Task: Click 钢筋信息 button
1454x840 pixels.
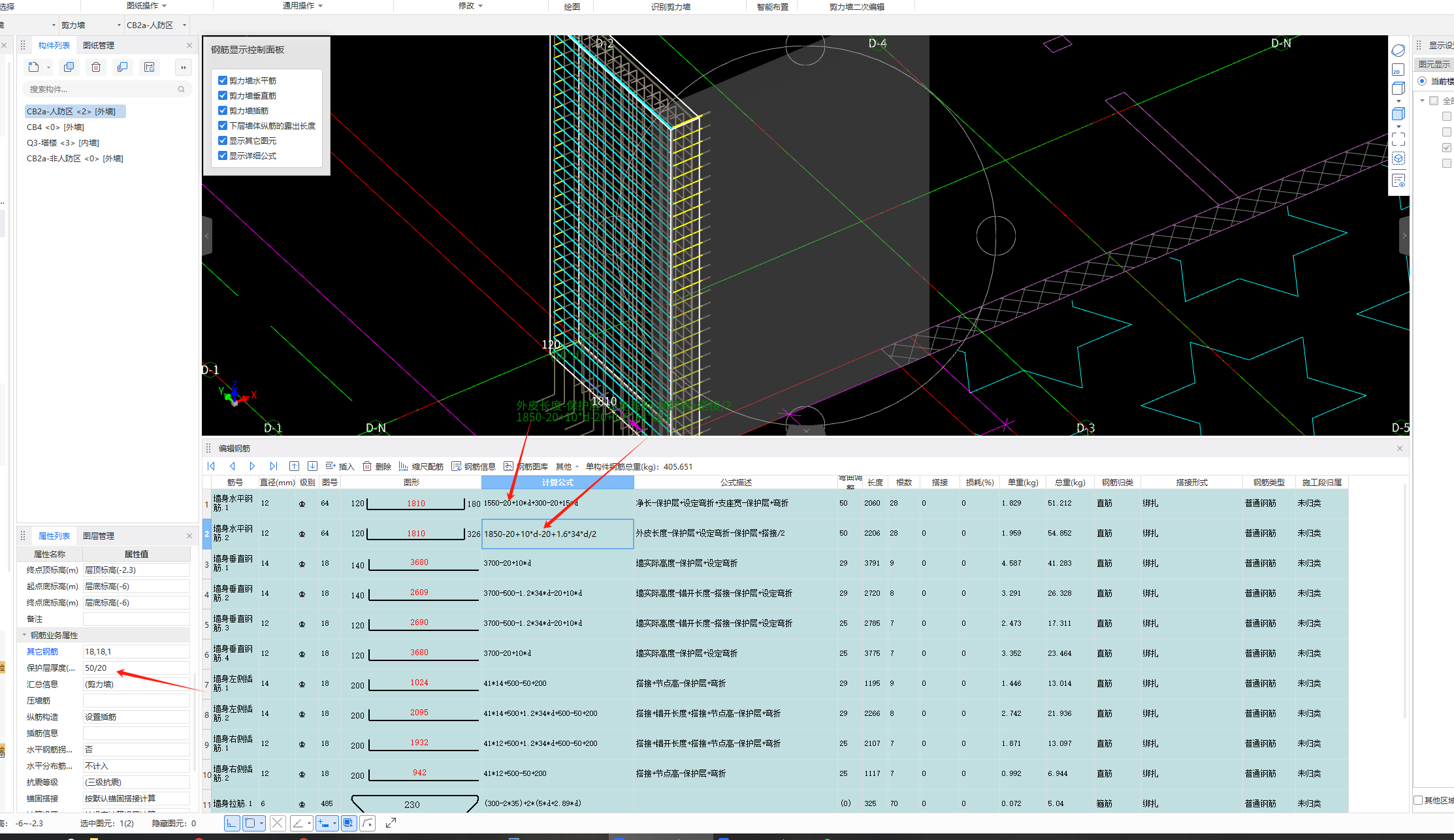Action: point(474,466)
